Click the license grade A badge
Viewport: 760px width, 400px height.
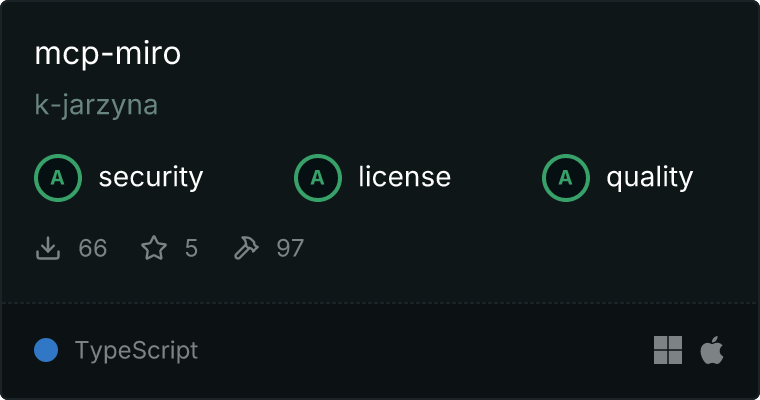coord(317,178)
